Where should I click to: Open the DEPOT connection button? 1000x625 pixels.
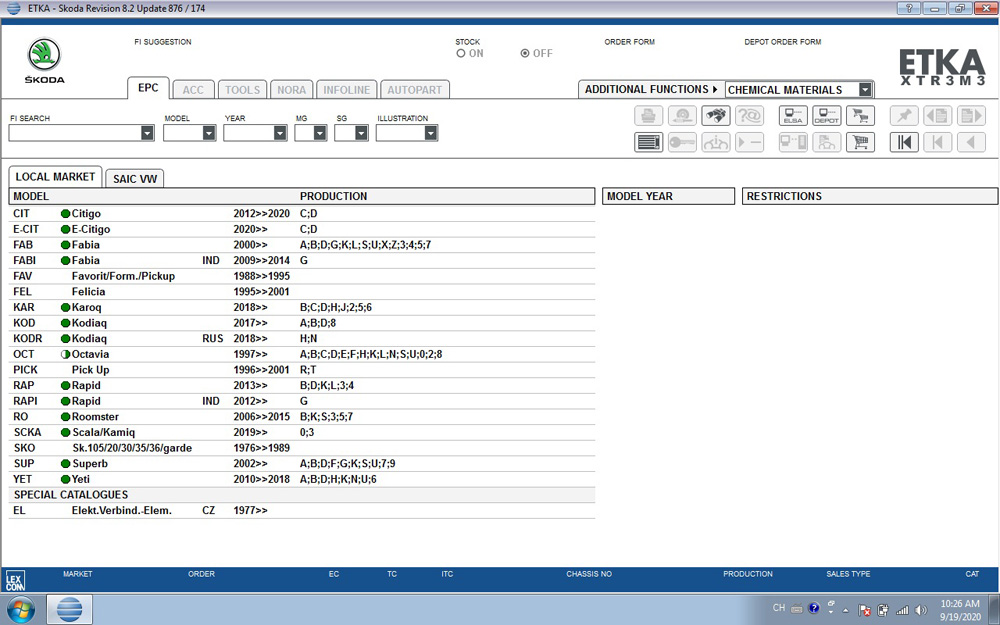[827, 115]
